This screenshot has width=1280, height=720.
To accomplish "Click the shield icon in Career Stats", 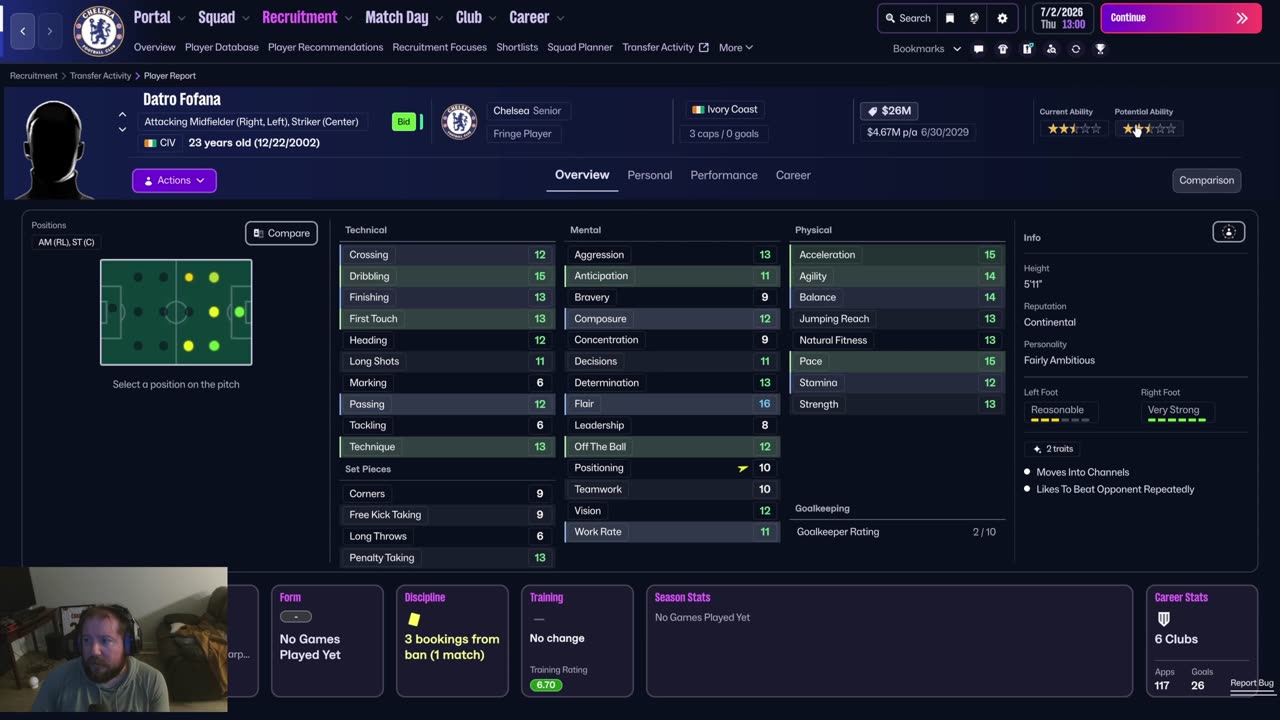I will click(x=1163, y=619).
